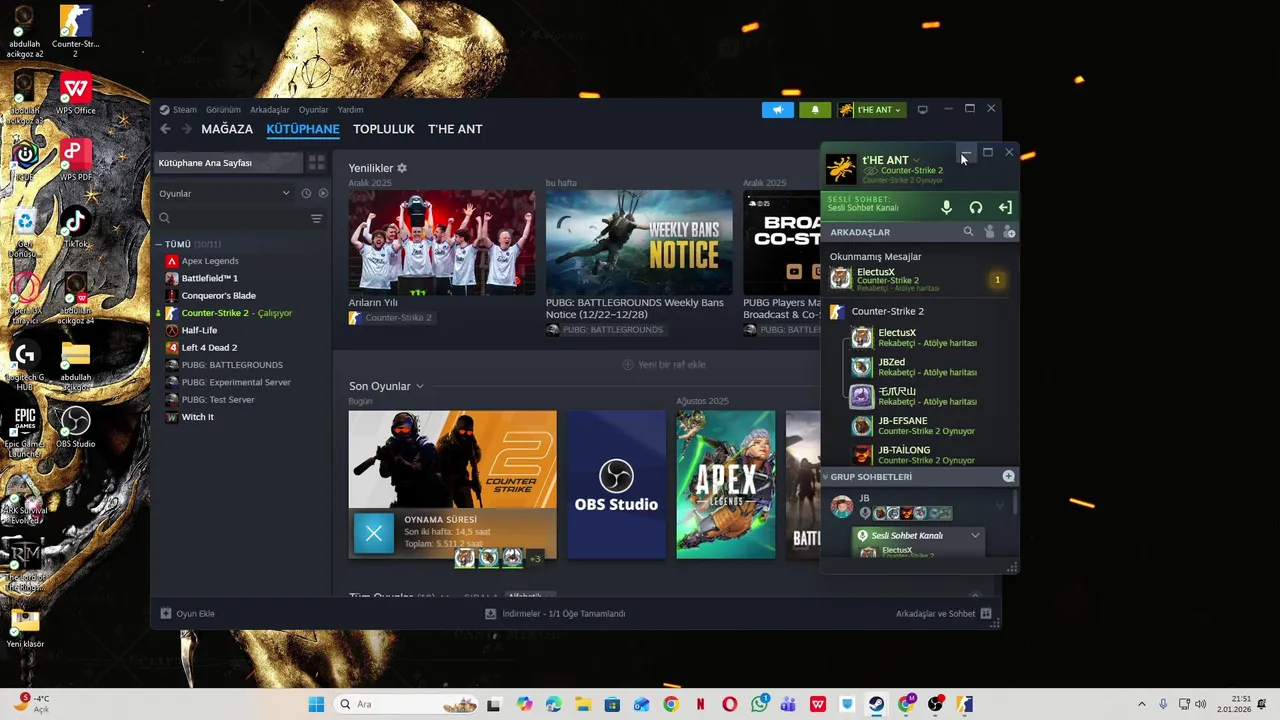1280x720 pixels.
Task: Open Epic Games Launcher desktop shortcut
Action: pyautogui.click(x=25, y=431)
